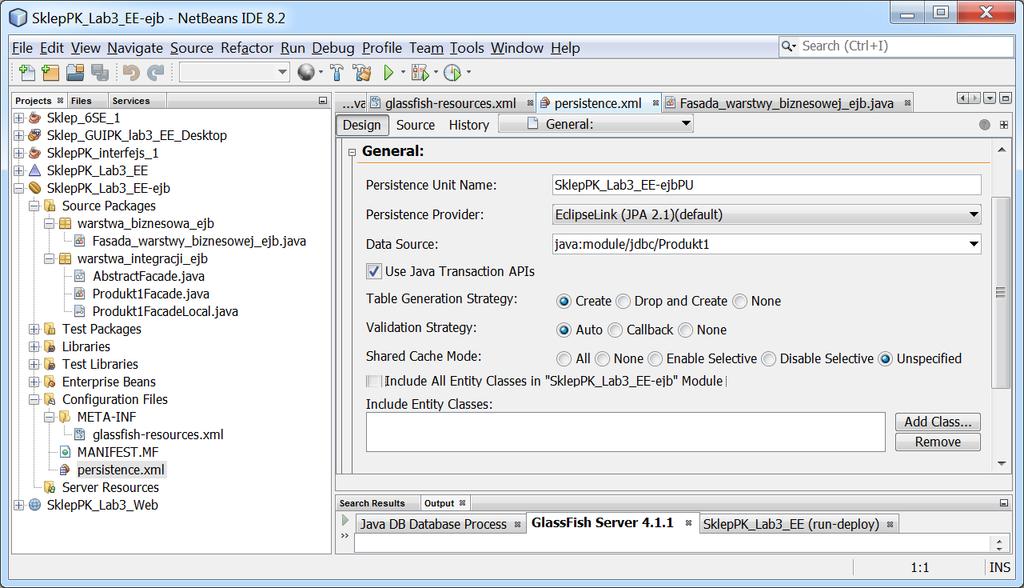This screenshot has width=1024, height=588.
Task: Minimize the Output panel
Action: 1004,503
